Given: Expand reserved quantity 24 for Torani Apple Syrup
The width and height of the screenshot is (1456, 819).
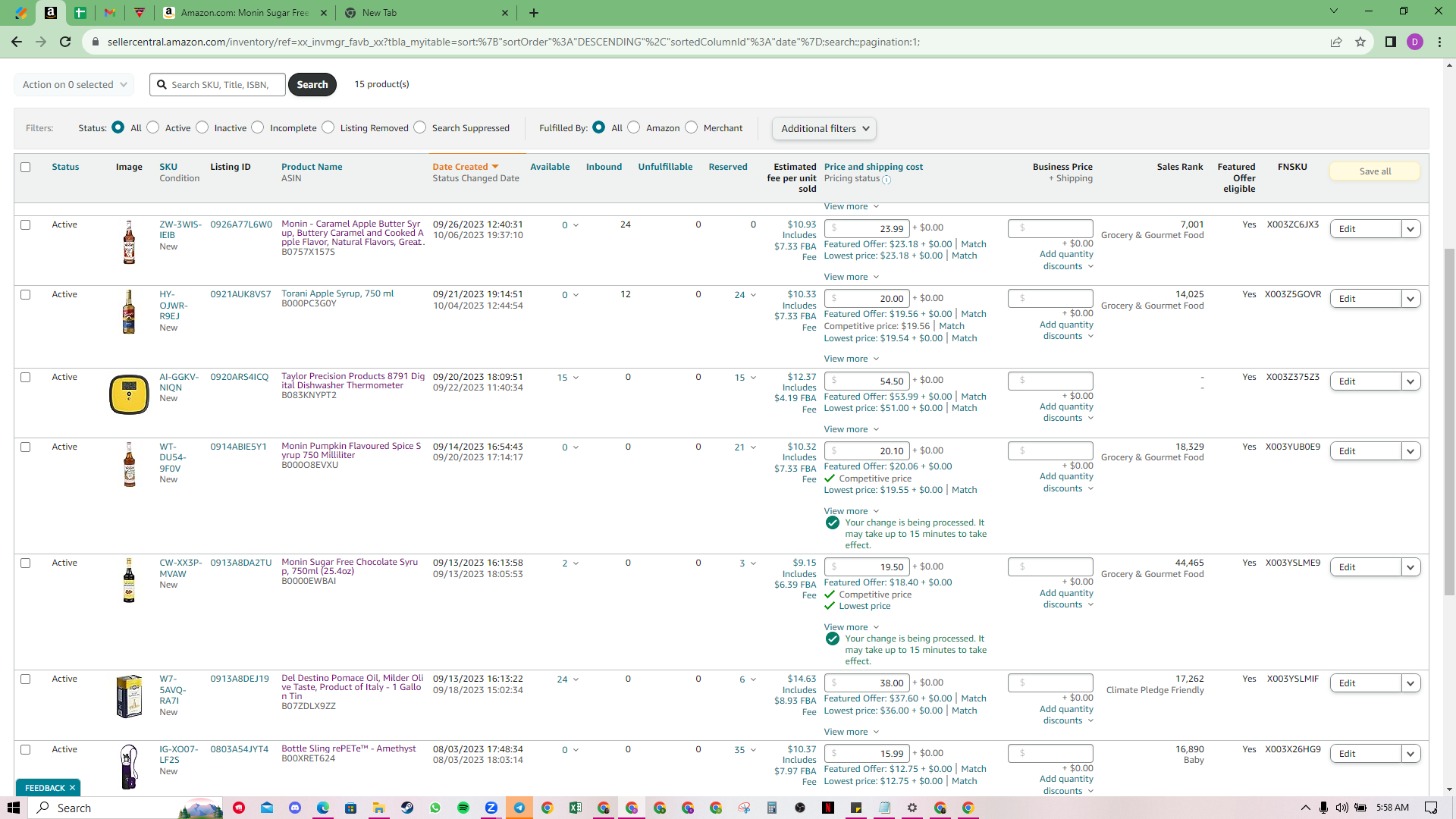Looking at the screenshot, I should (745, 295).
